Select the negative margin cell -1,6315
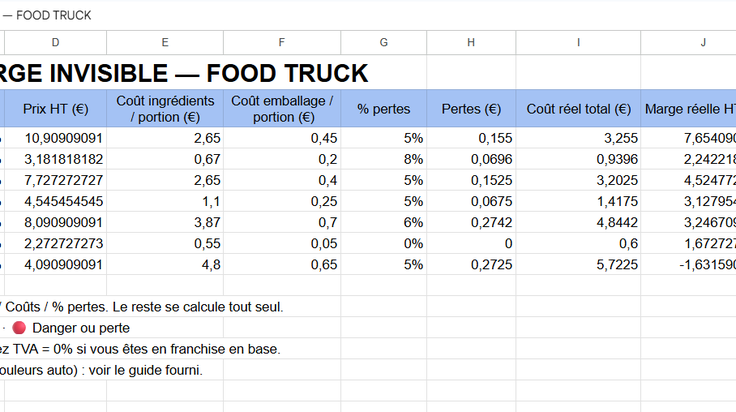Screen dimensions: 736x412 [x=689, y=265]
